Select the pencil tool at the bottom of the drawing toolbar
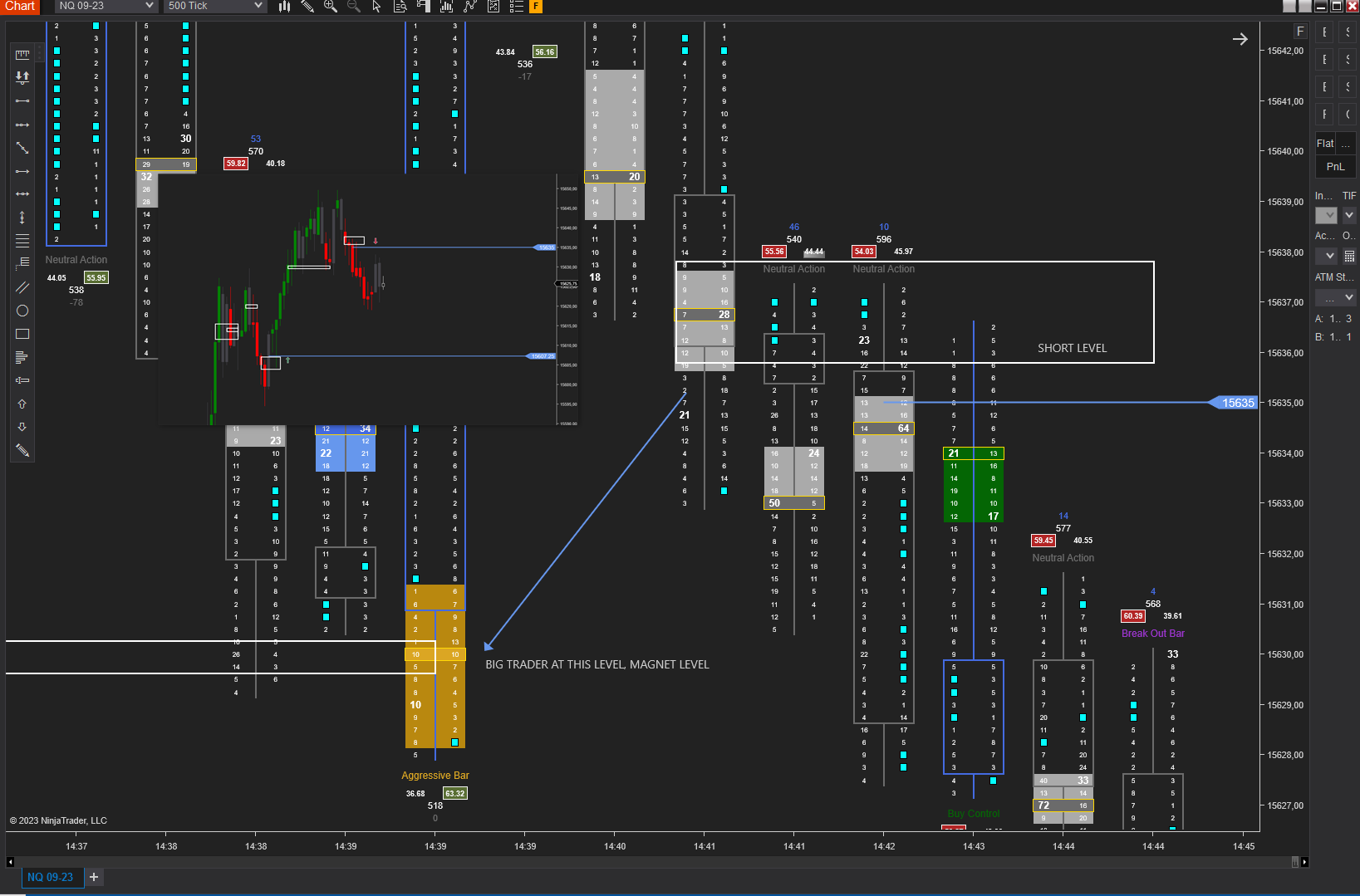The width and height of the screenshot is (1360, 896). click(22, 450)
